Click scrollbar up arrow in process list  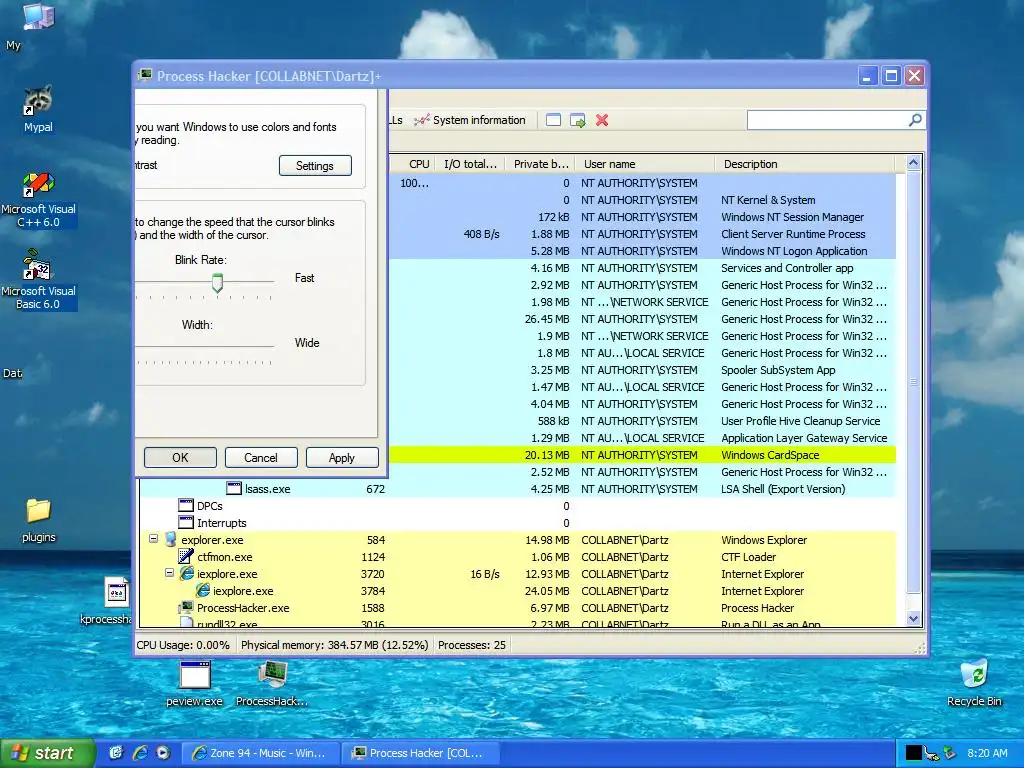913,163
